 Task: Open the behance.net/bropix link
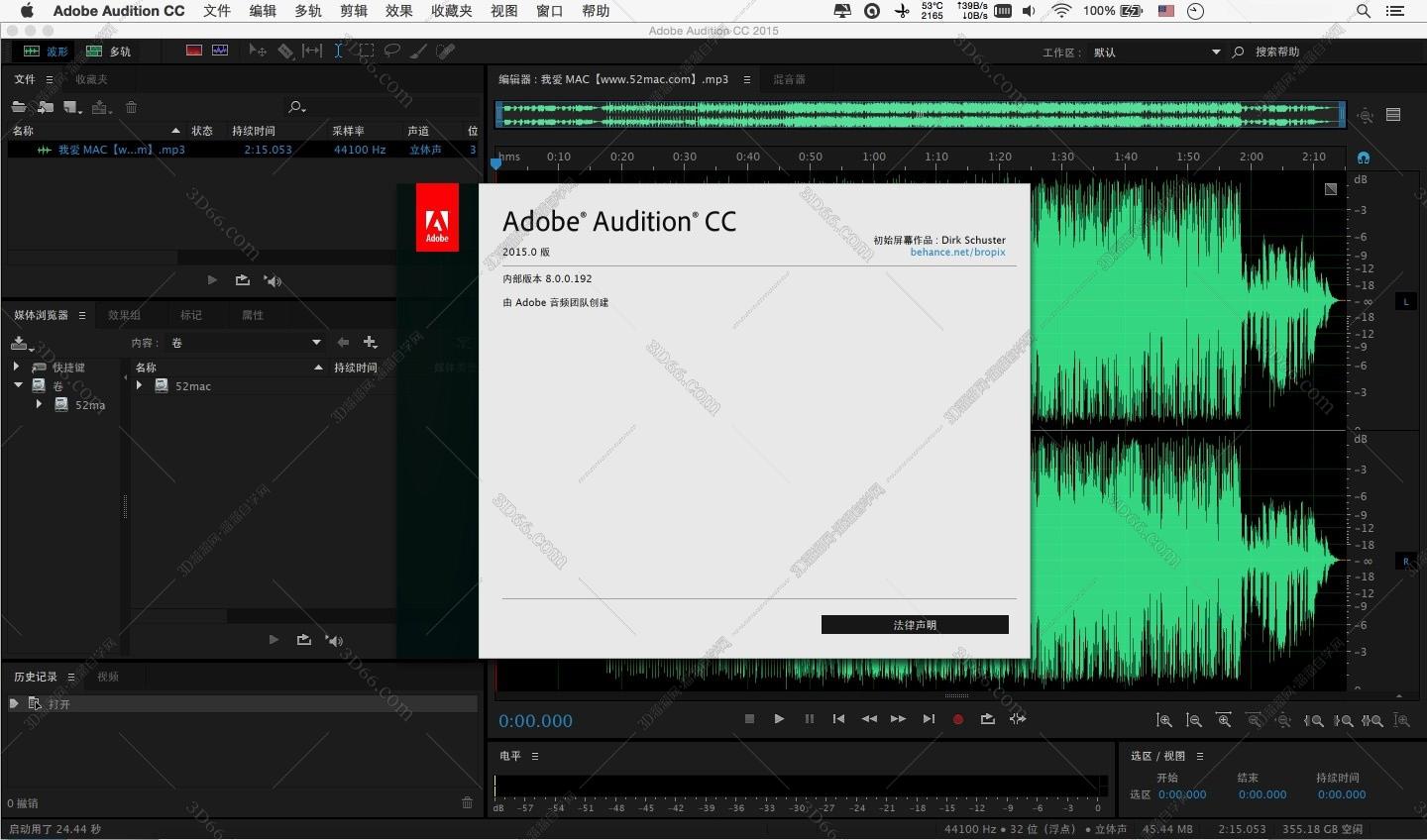tap(957, 253)
